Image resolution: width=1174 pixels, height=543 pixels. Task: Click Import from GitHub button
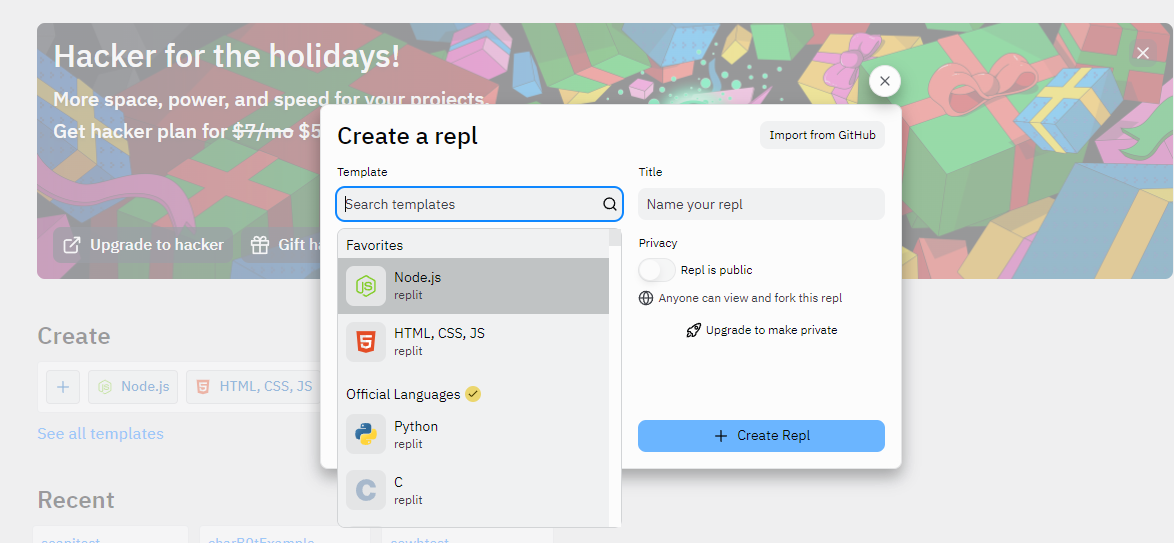tap(822, 136)
